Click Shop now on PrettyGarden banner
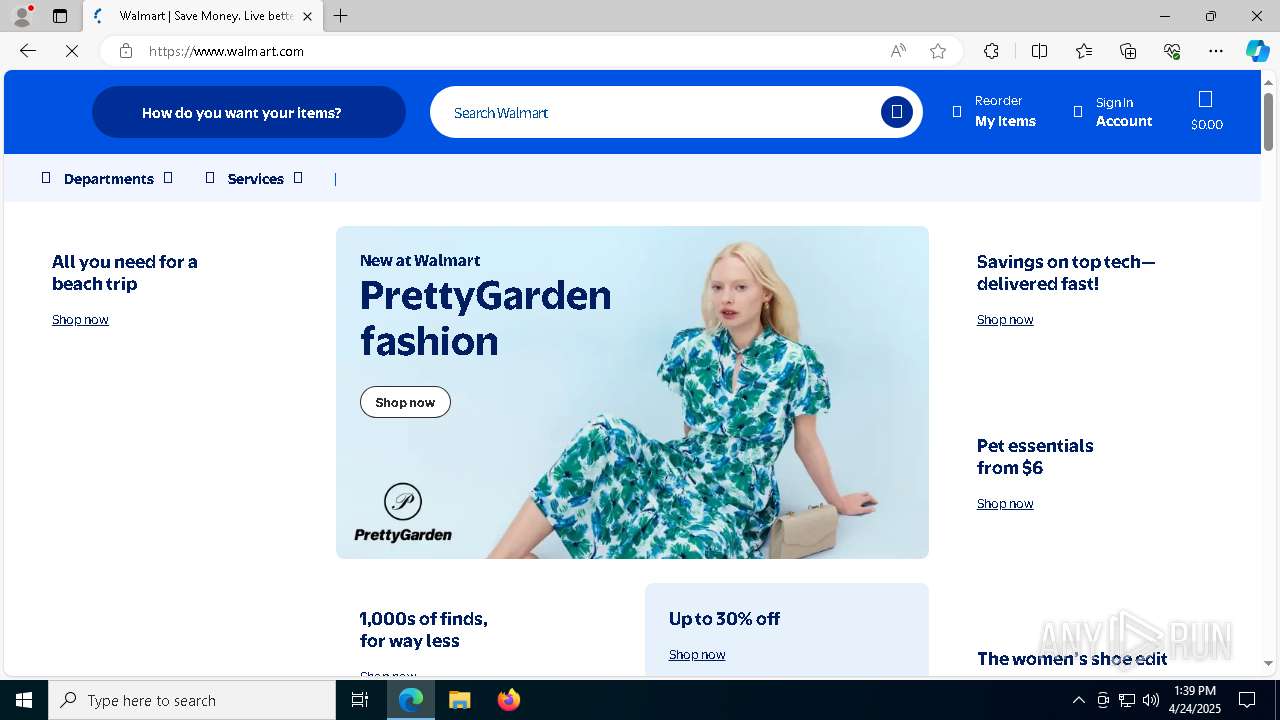Image resolution: width=1280 pixels, height=720 pixels. [405, 402]
